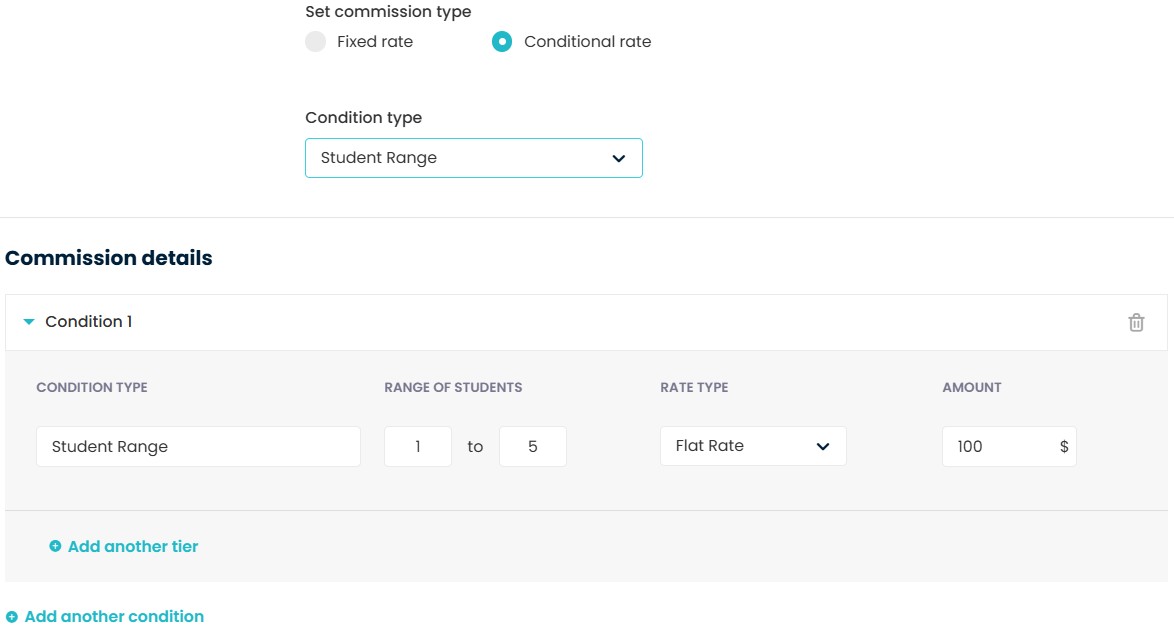Focus the Amount field showing 100
Image resolution: width=1174 pixels, height=628 pixels.
click(995, 447)
